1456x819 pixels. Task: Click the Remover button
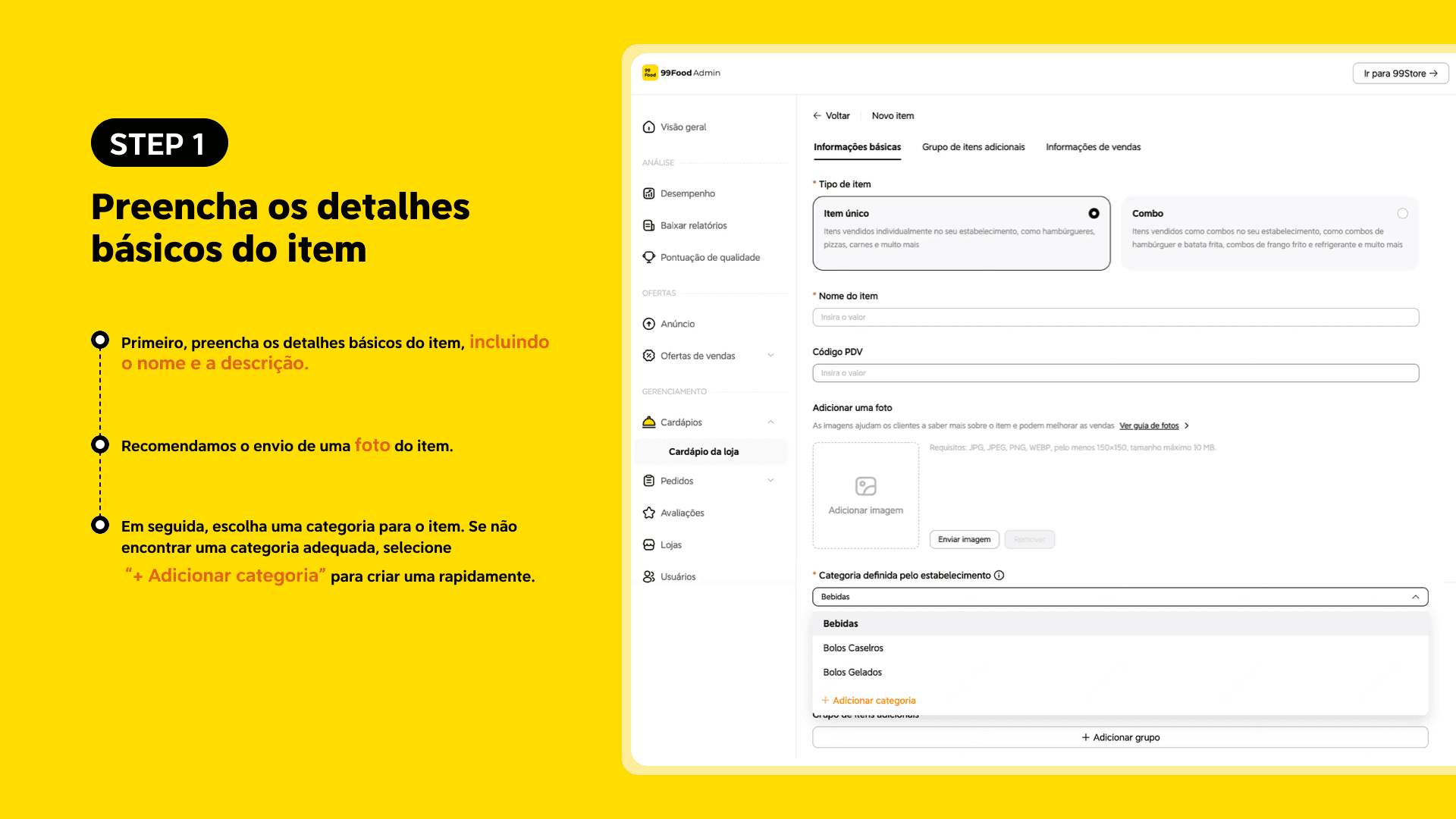1029,539
